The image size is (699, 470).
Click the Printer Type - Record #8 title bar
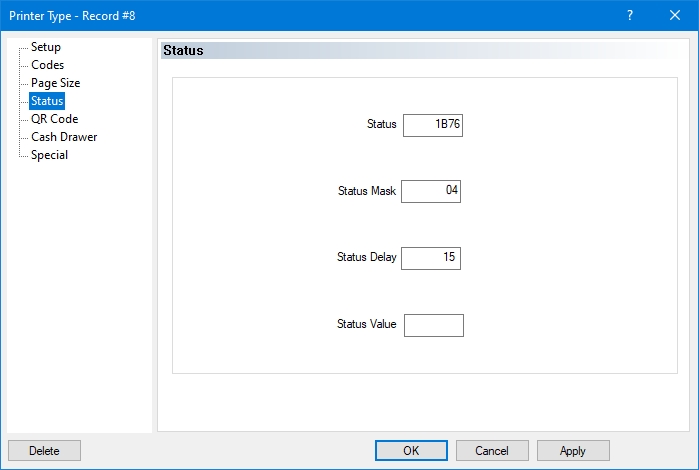pos(300,15)
